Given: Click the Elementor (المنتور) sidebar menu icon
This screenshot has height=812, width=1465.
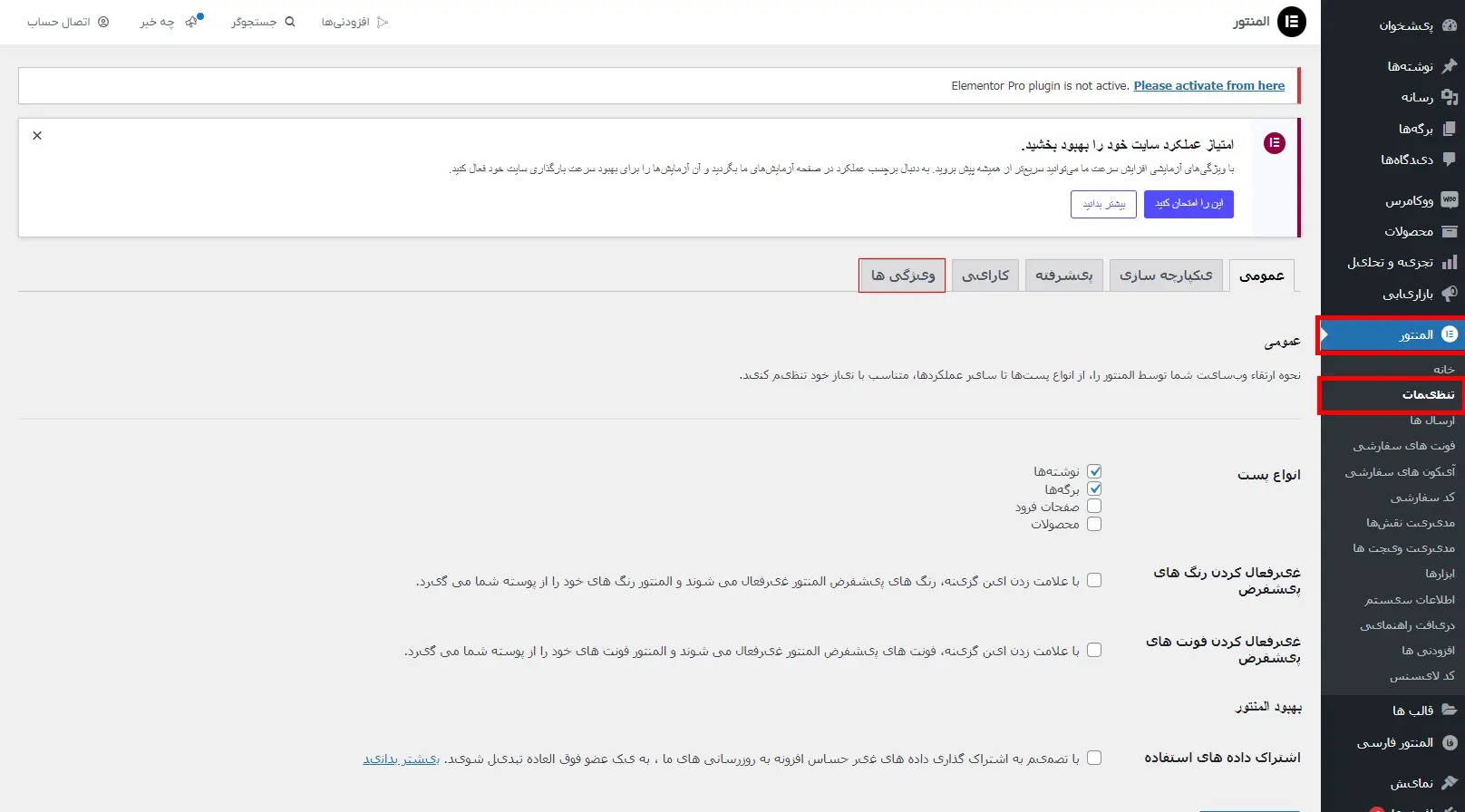Looking at the screenshot, I should pos(1449,334).
